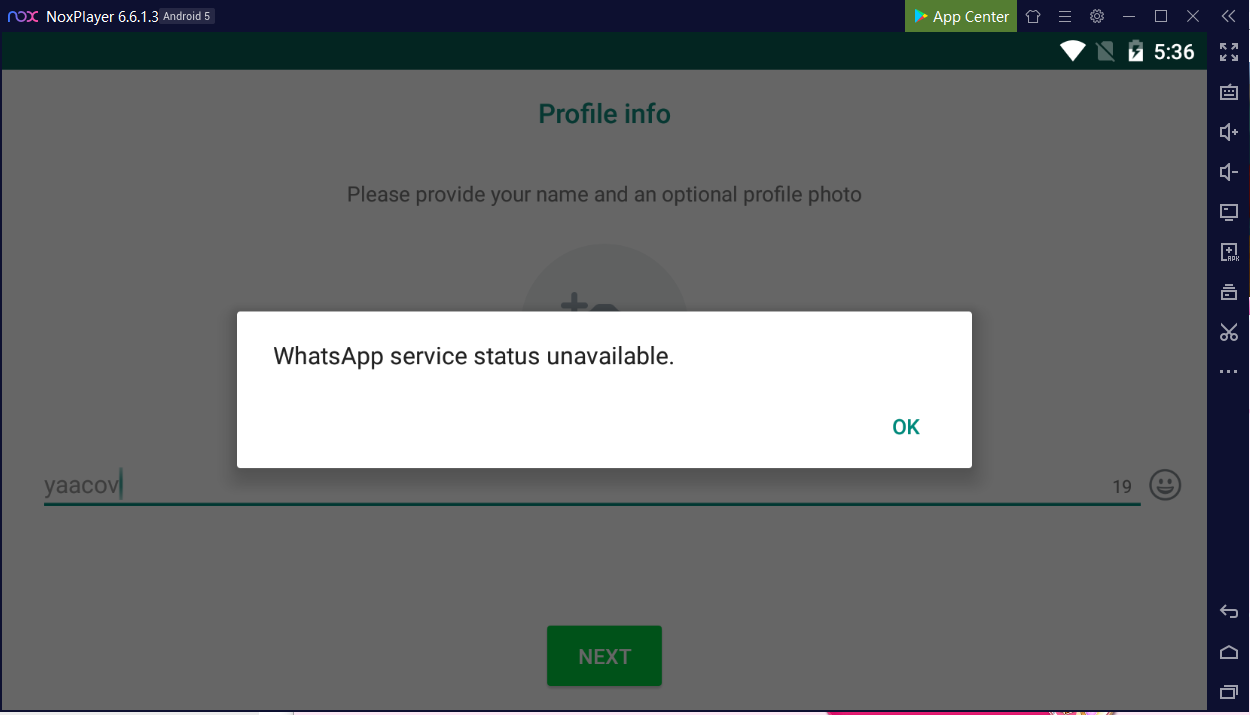Open the NoxPlayer skin theme icon
This screenshot has height=715, width=1250.
point(1033,16)
